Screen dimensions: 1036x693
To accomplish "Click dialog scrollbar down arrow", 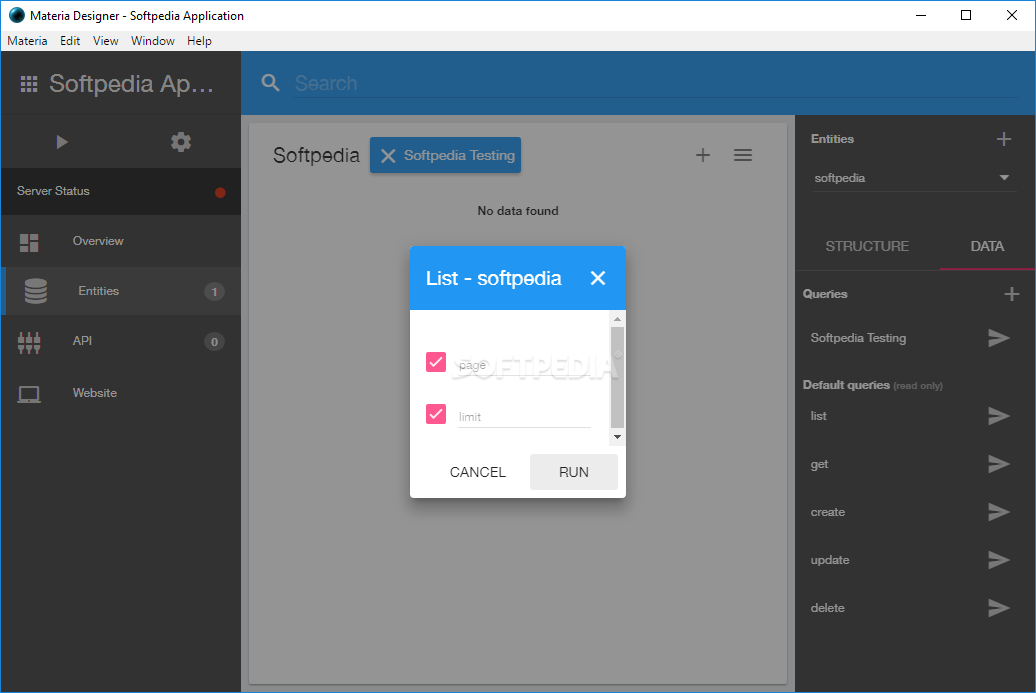I will 617,437.
